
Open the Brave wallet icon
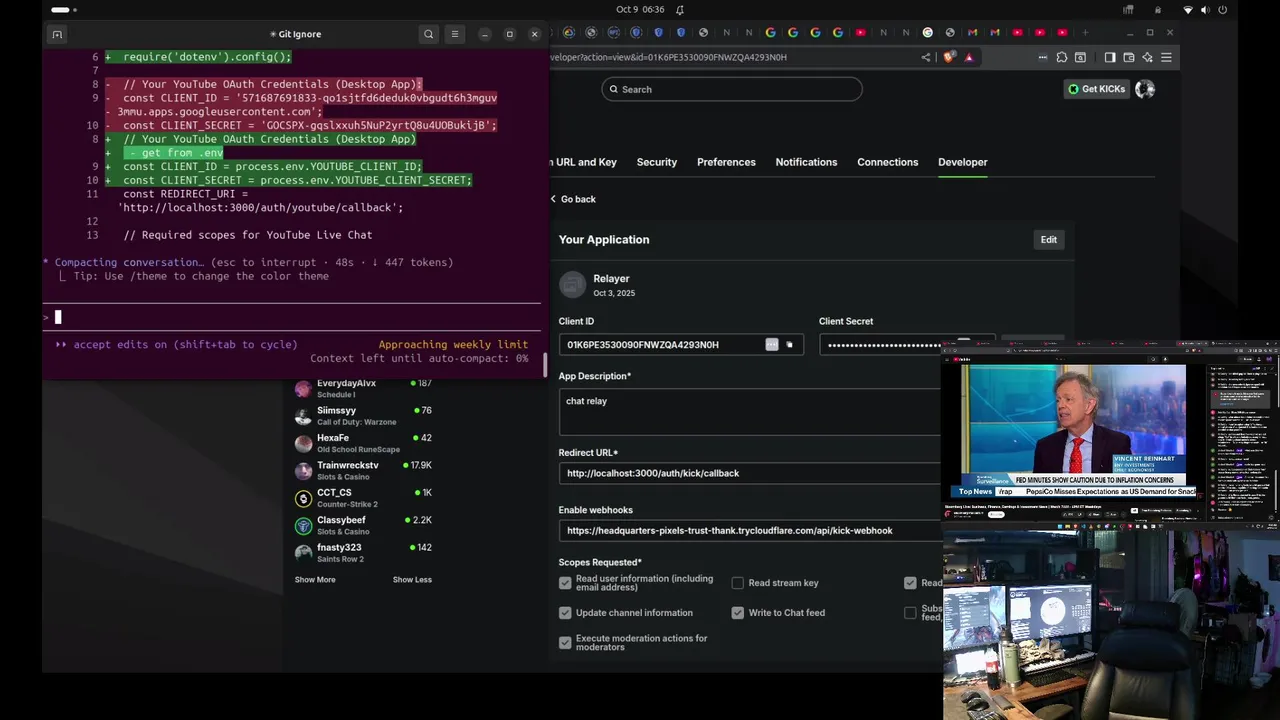1129,57
